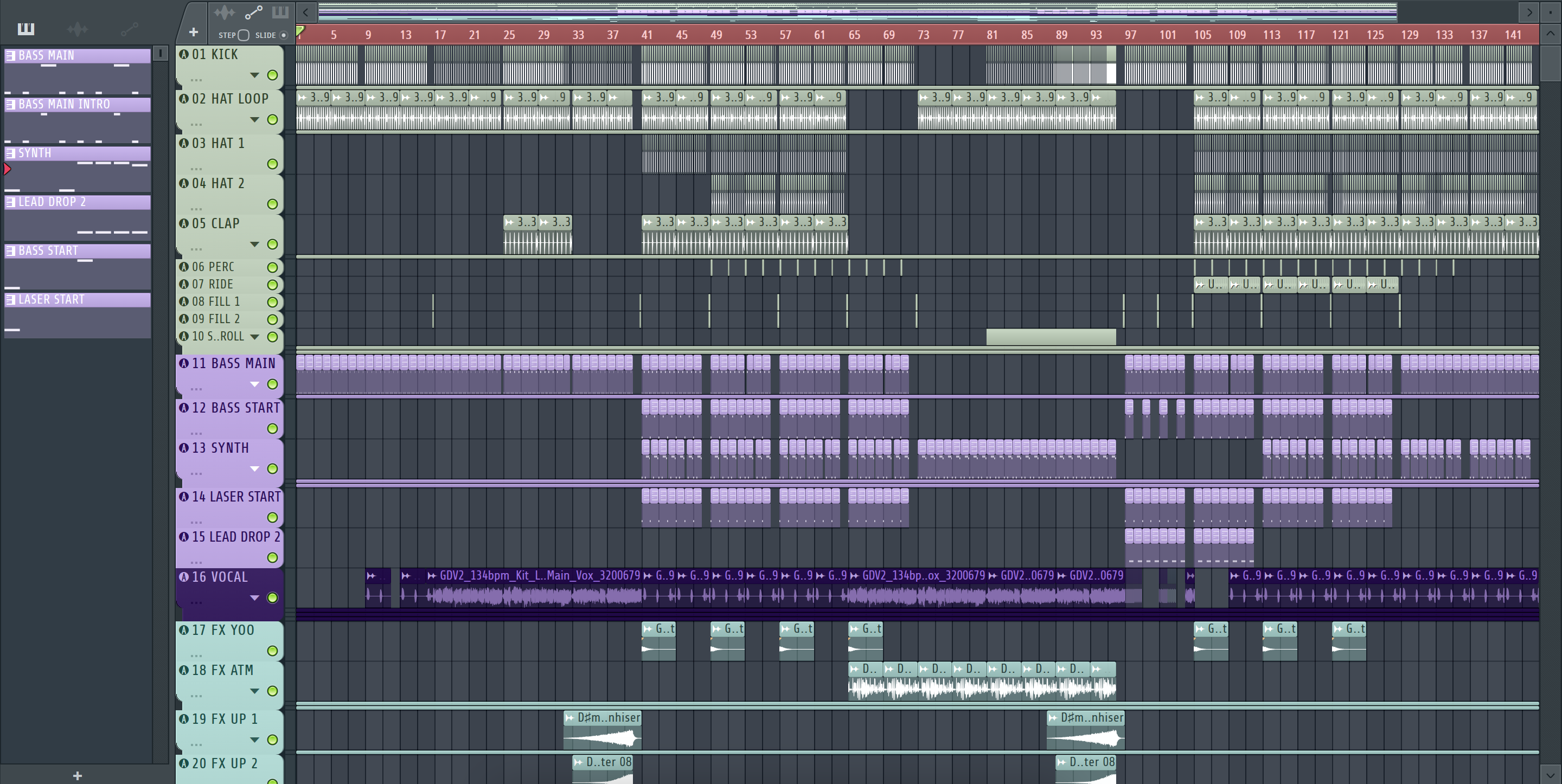1562x784 pixels.
Task: Mute the 06 PERC track
Action: coord(272,267)
